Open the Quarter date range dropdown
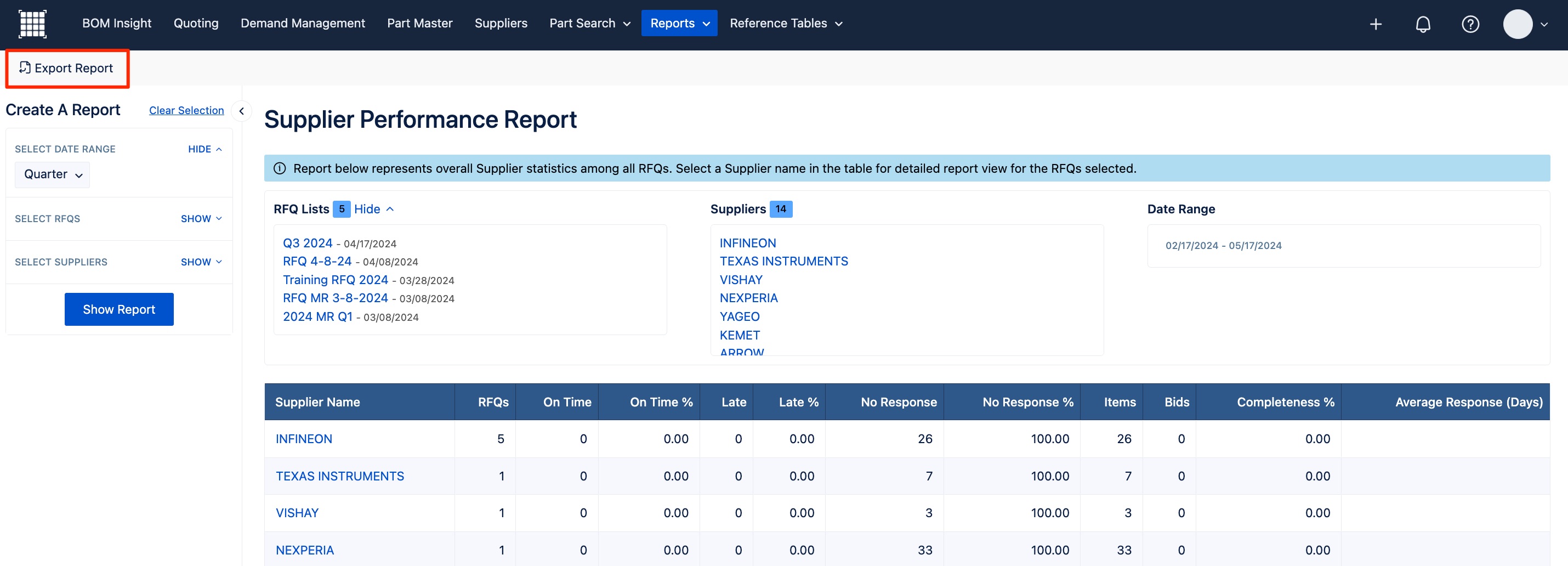The image size is (1568, 566). 52,174
